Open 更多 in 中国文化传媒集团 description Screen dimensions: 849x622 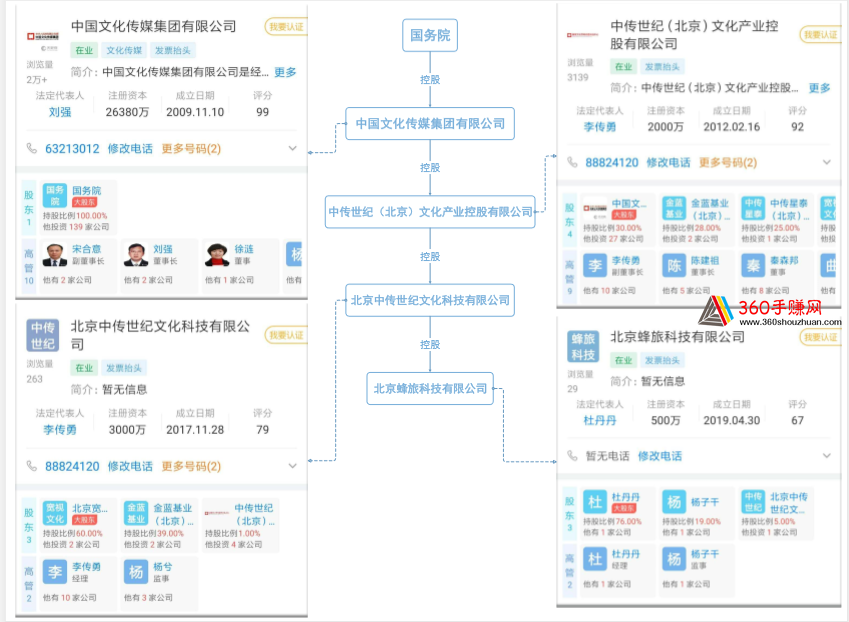tap(285, 72)
